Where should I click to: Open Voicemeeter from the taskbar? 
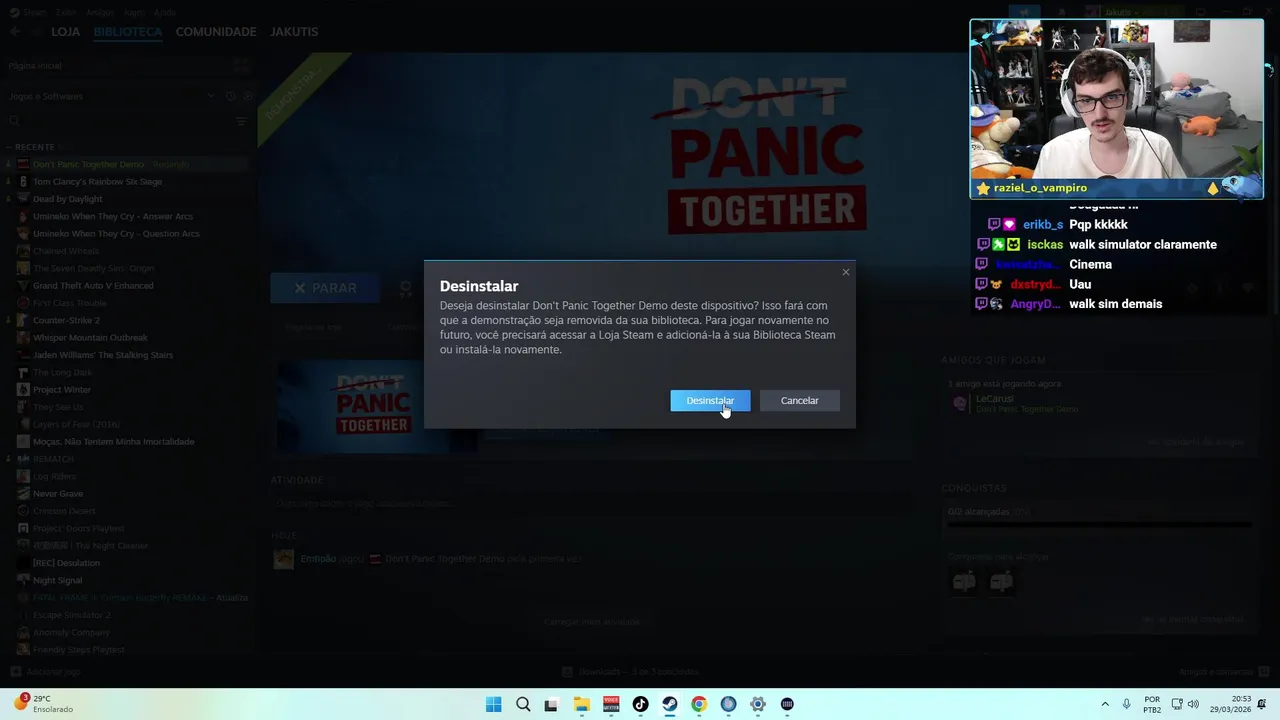pos(611,704)
